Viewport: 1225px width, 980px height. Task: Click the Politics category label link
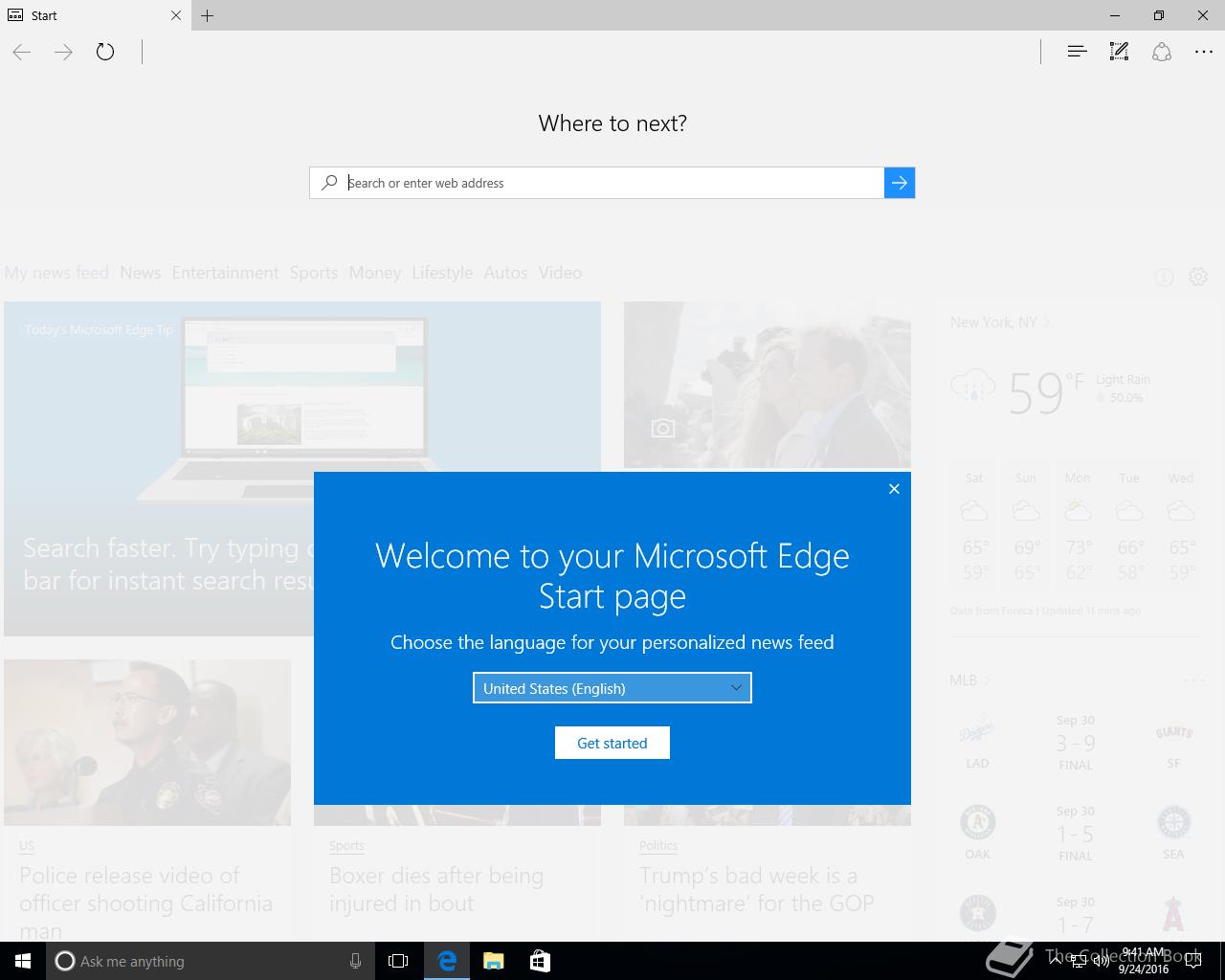658,846
